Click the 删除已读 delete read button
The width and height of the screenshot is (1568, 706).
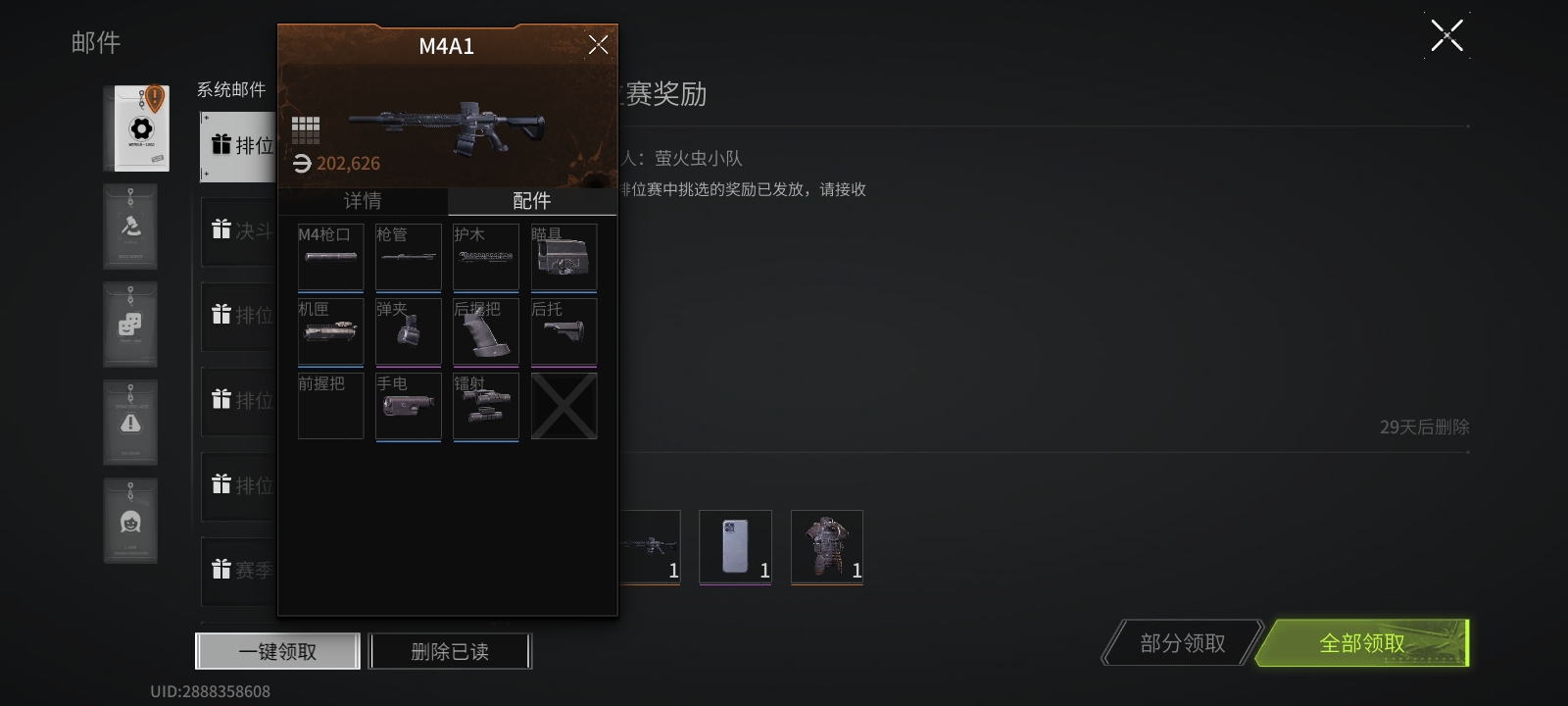450,651
